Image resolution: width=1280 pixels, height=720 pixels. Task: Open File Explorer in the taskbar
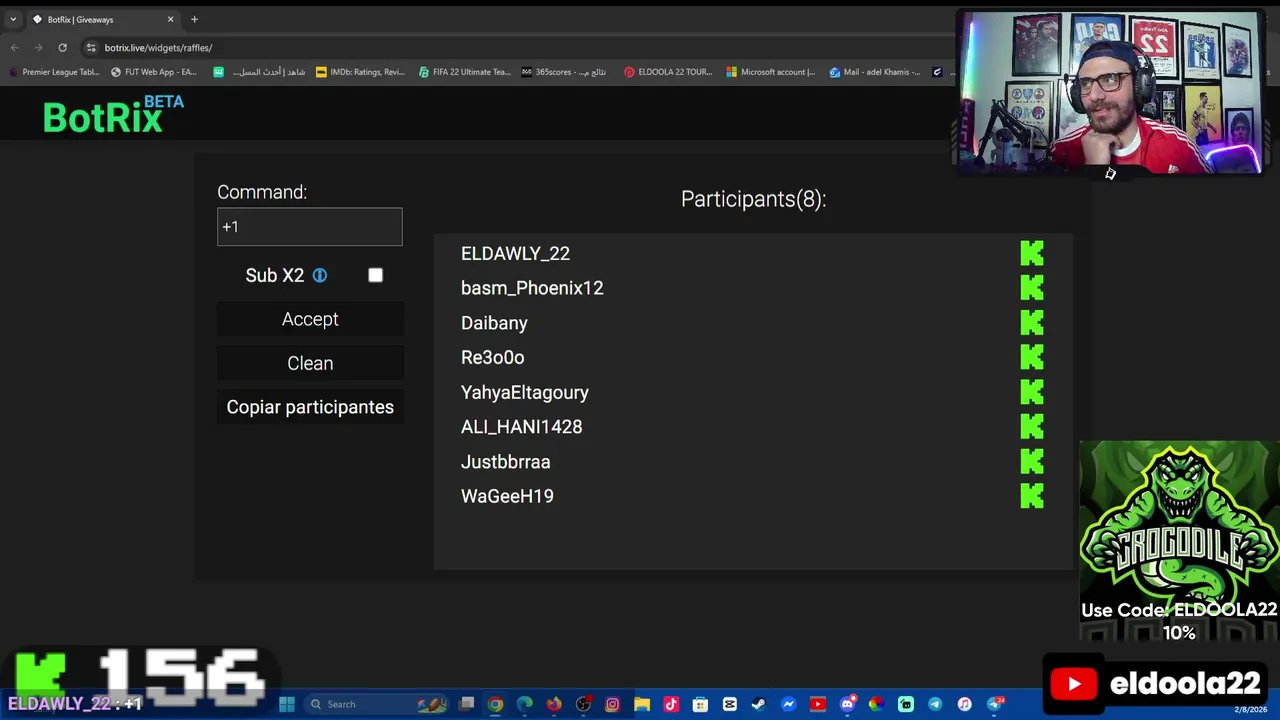(642, 704)
